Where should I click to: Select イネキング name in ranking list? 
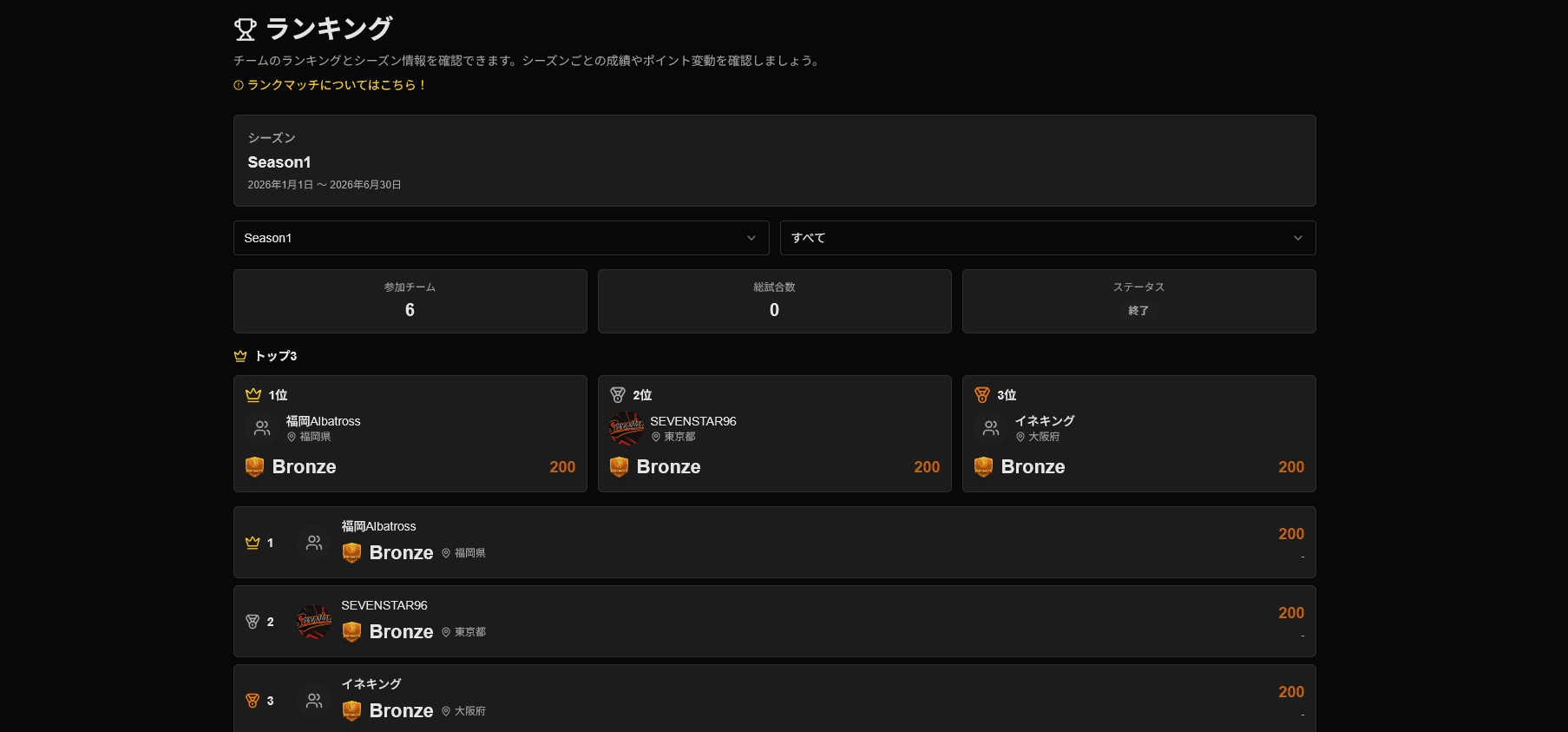[x=371, y=684]
